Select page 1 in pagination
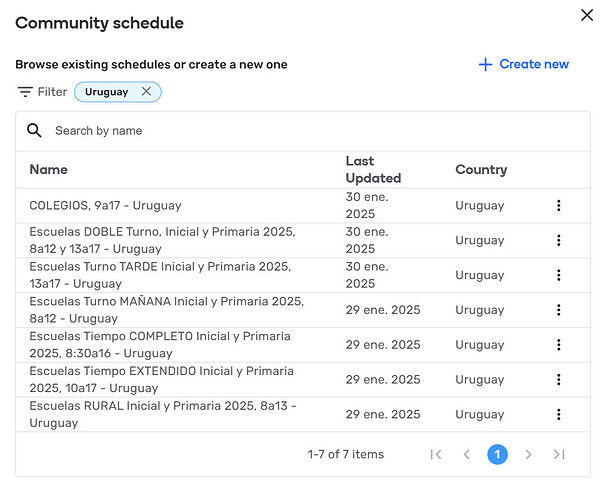 tap(497, 454)
